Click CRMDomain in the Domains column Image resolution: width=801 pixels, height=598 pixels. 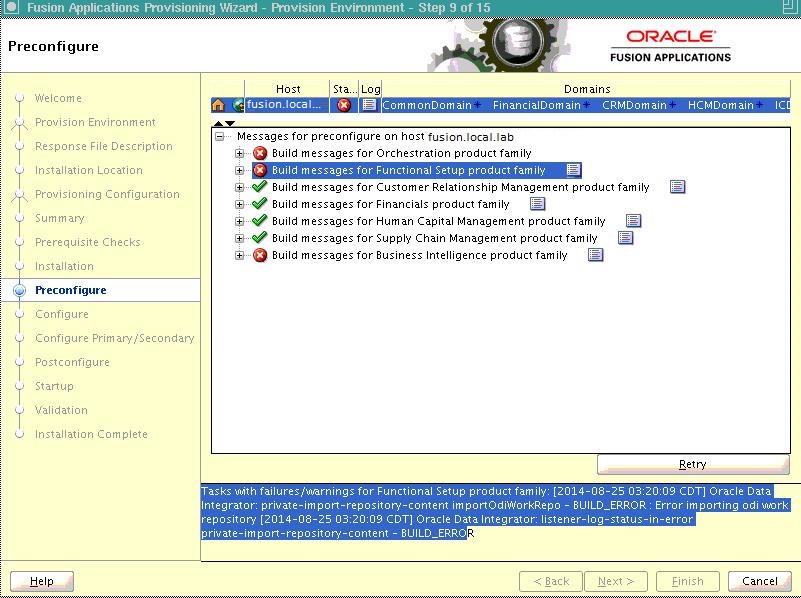[634, 105]
